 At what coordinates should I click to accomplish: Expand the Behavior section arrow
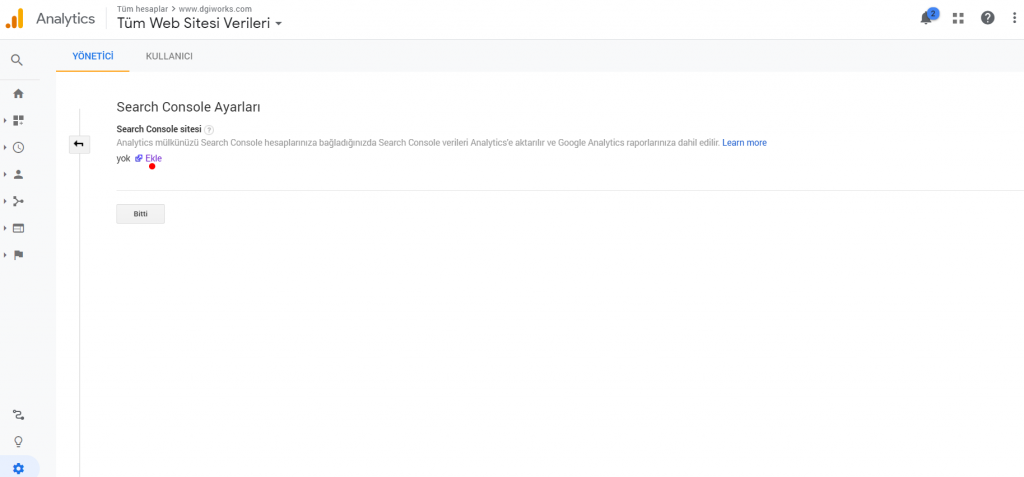click(5, 228)
